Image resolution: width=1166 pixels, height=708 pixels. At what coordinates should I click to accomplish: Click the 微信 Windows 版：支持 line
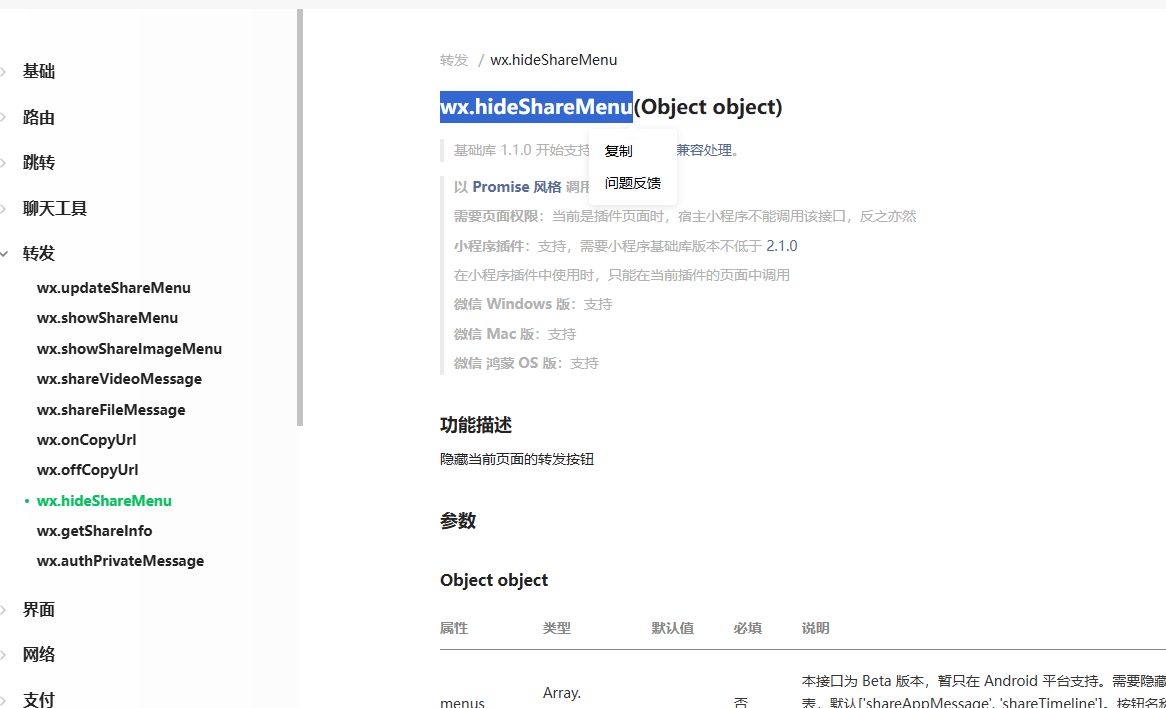coord(533,304)
